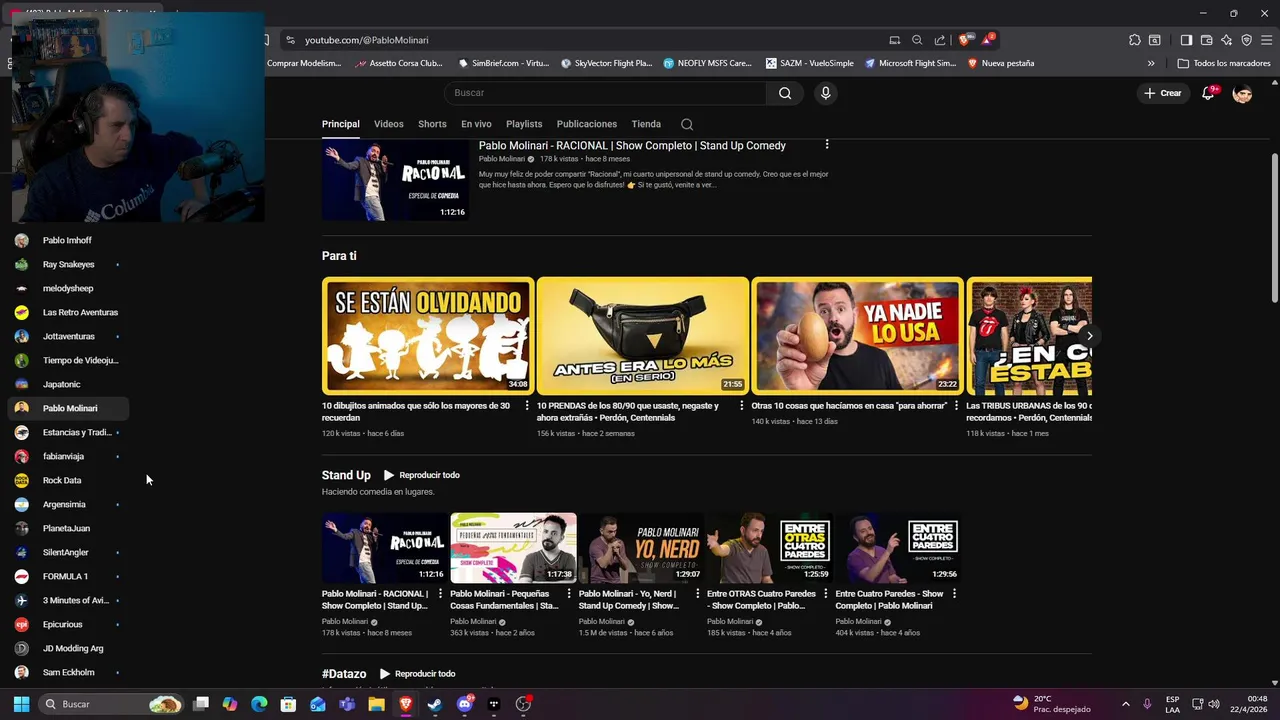Select Japatonic channel in sidebar
The height and width of the screenshot is (720, 1280).
68,384
